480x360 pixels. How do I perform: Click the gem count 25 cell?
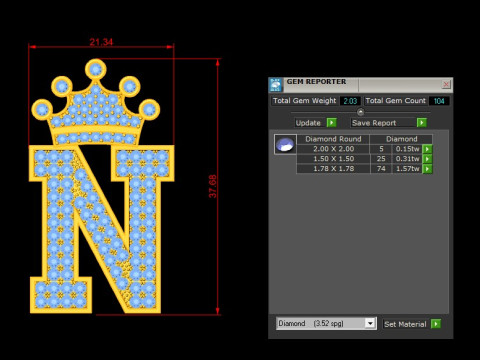[381, 159]
